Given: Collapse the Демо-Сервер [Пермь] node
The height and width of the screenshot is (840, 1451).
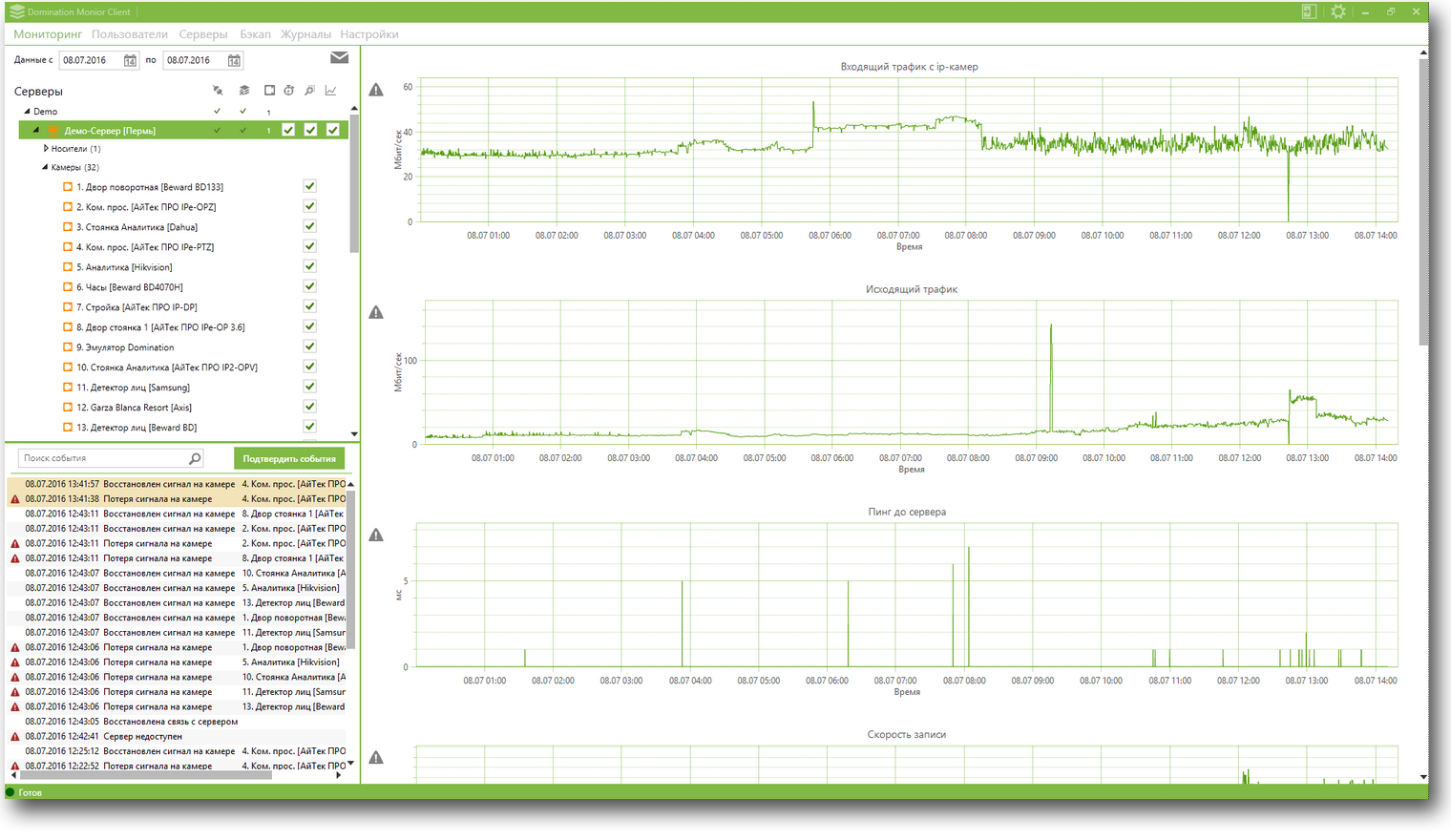Looking at the screenshot, I should (x=36, y=131).
